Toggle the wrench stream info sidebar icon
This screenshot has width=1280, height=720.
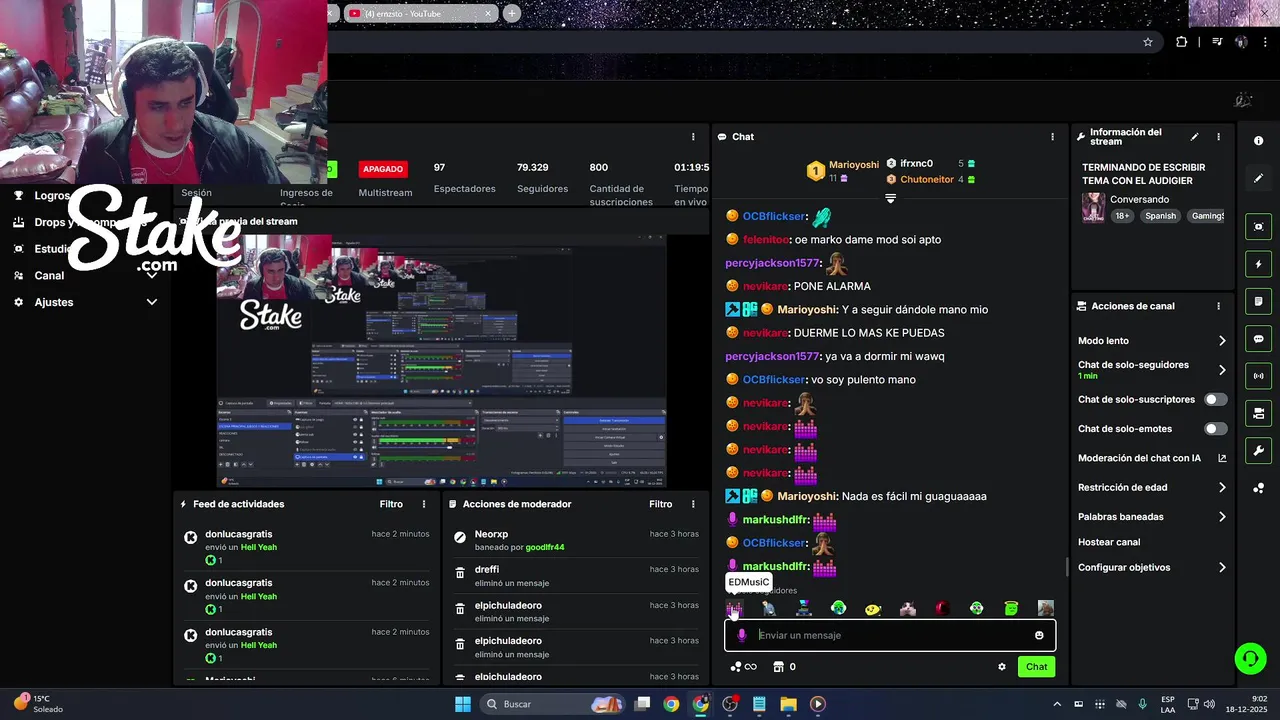(1258, 451)
